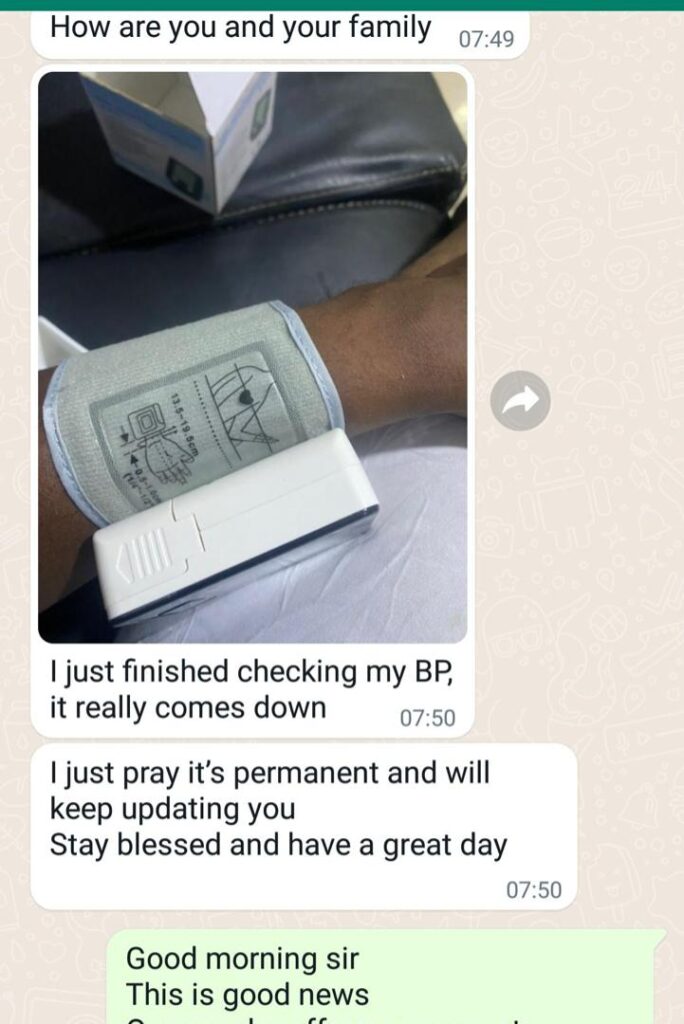Tap the 'it really comes down' text line
This screenshot has width=684, height=1024.
tap(187, 708)
